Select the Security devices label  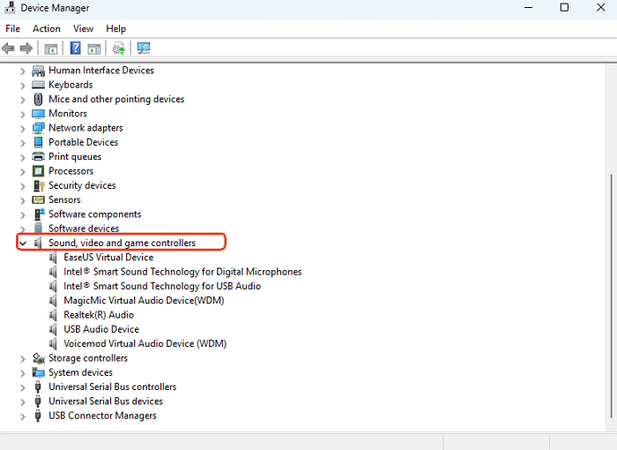82,185
